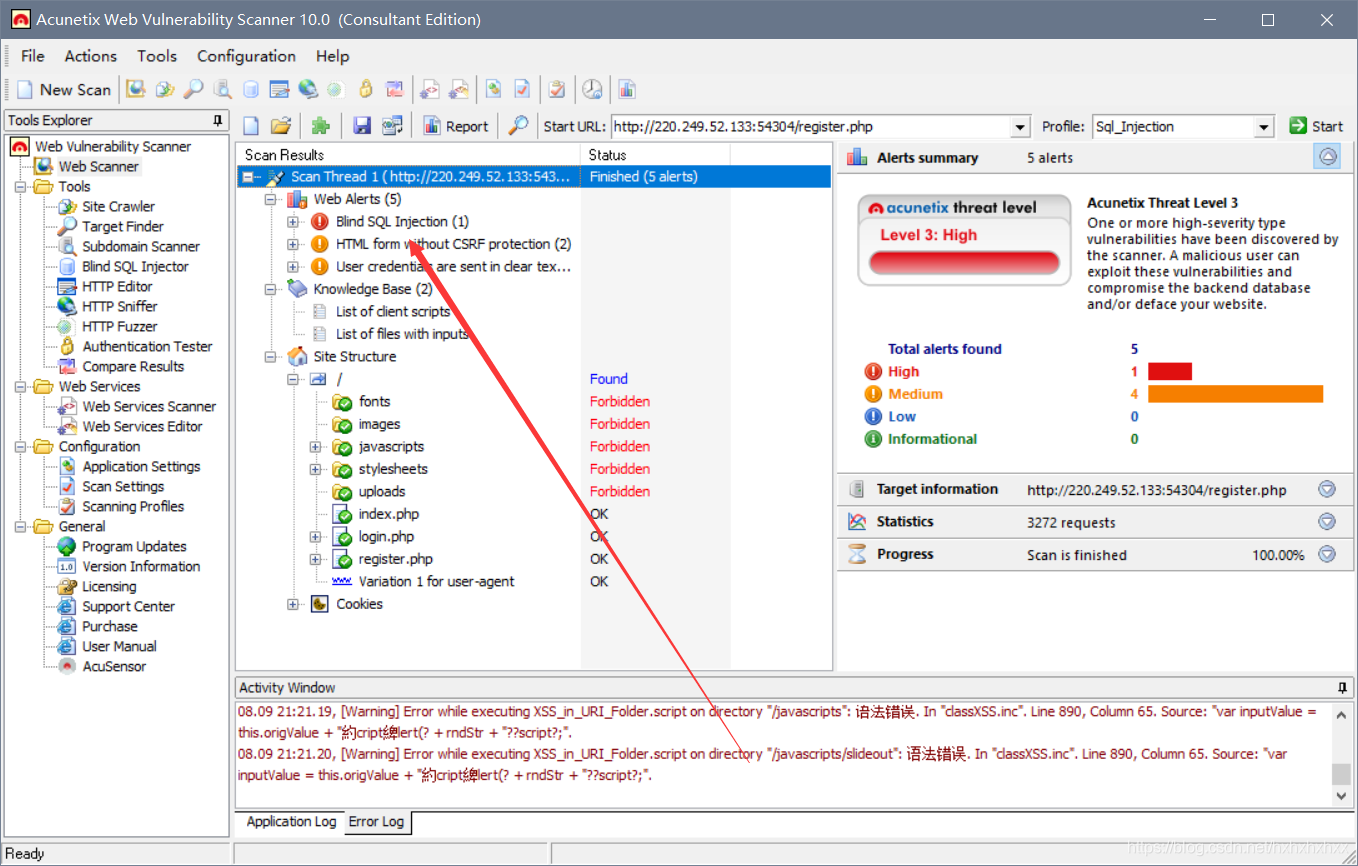Collapse the Site Structure node
The width and height of the screenshot is (1358, 866).
coord(270,357)
